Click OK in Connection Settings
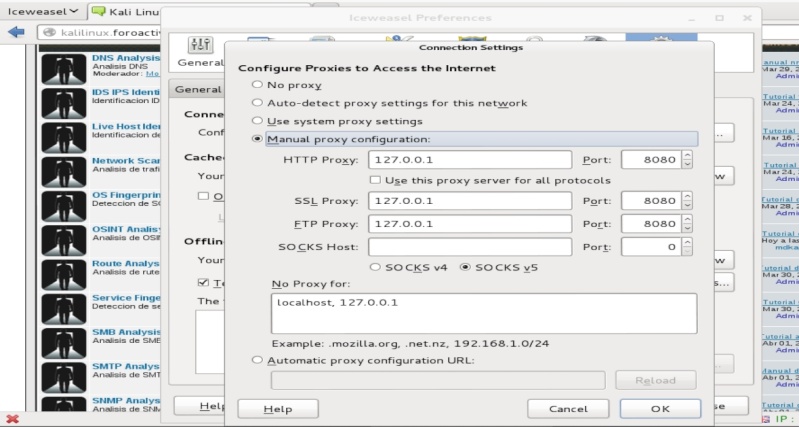The image size is (799, 427). click(x=660, y=409)
